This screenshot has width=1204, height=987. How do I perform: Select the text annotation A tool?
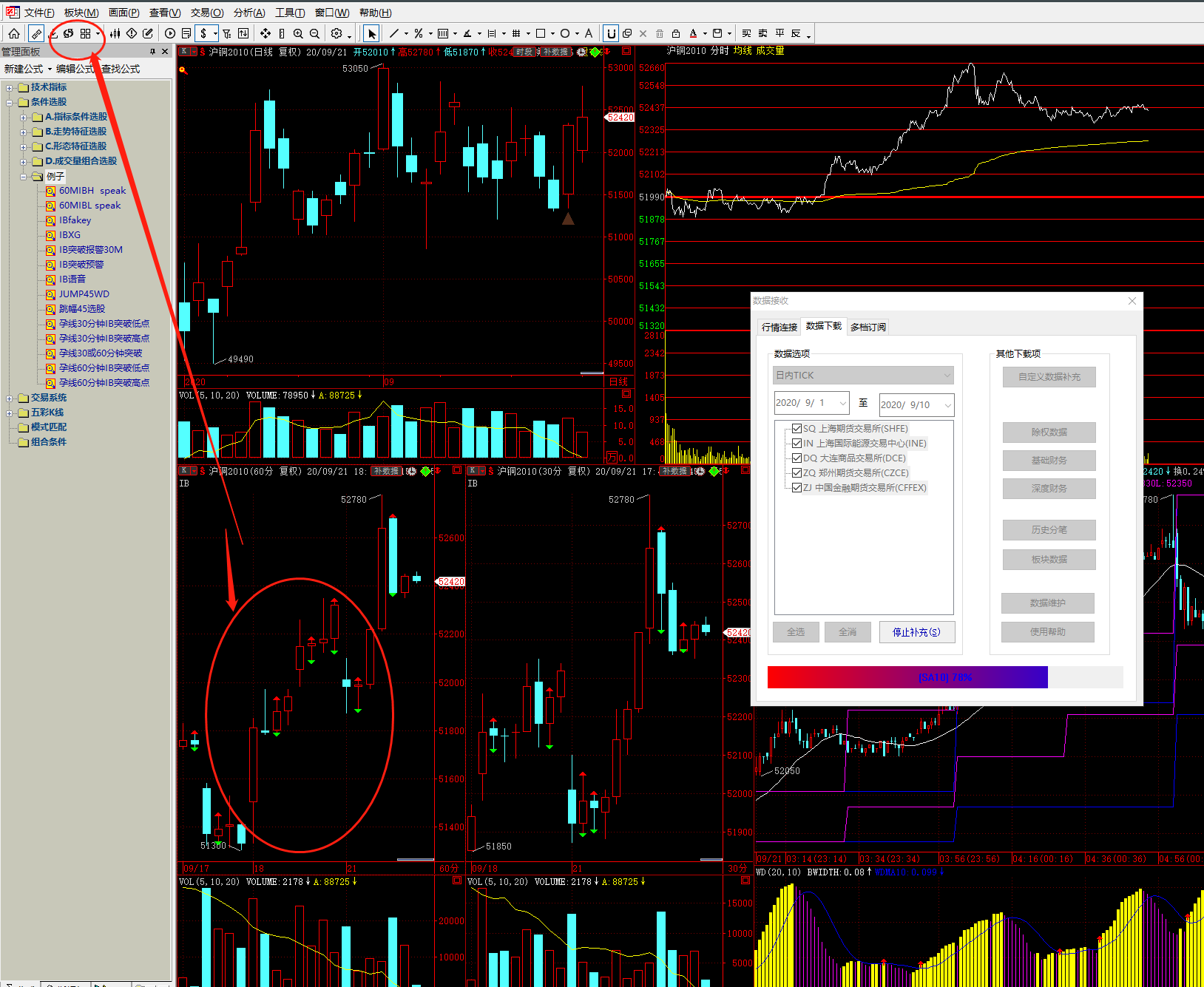tap(589, 33)
